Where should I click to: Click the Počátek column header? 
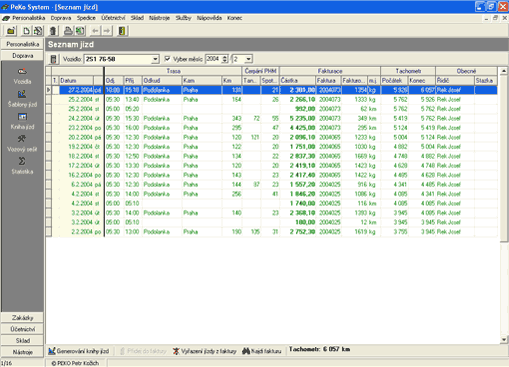394,80
